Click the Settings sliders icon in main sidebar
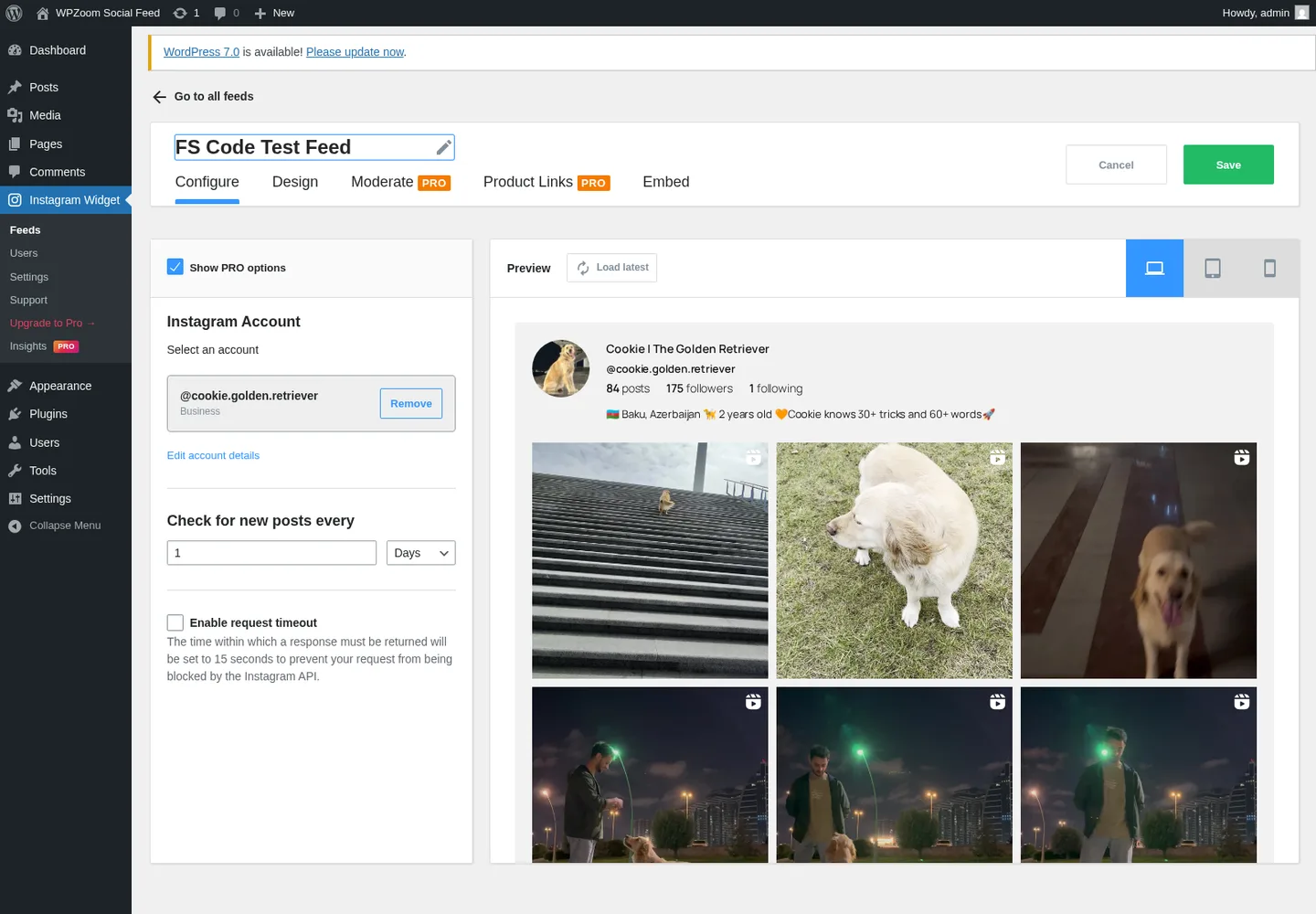 15,498
